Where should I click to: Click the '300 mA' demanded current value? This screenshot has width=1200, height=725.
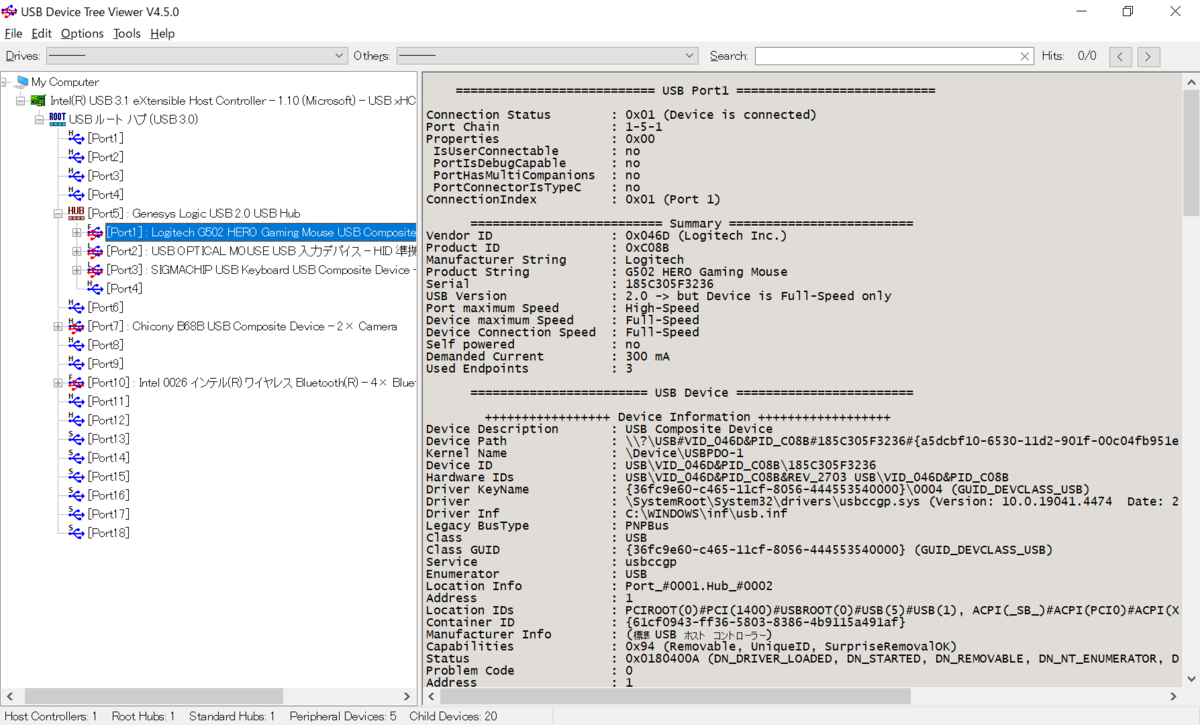pyautogui.click(x=647, y=356)
